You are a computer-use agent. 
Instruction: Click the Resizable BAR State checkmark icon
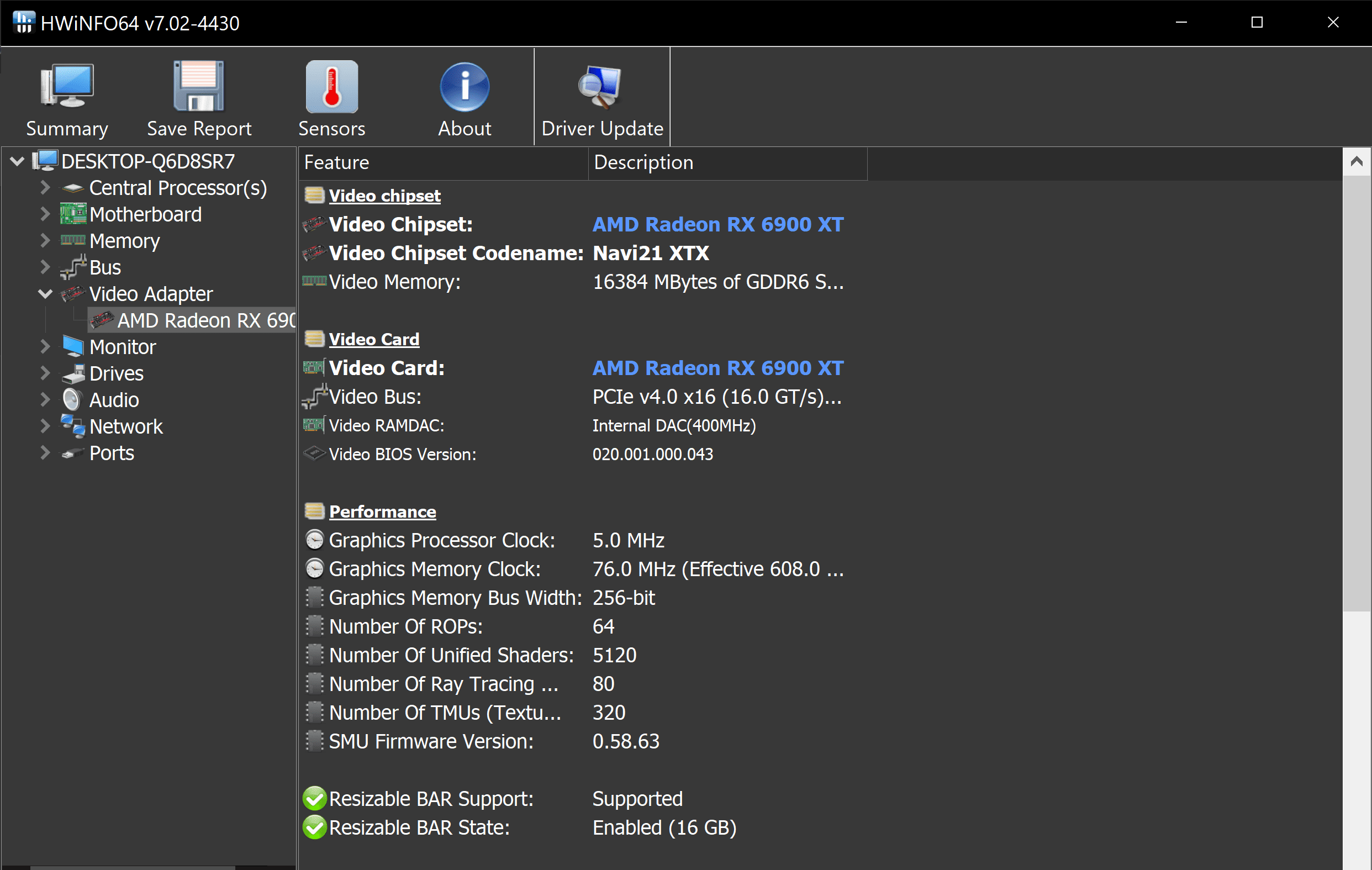click(314, 827)
